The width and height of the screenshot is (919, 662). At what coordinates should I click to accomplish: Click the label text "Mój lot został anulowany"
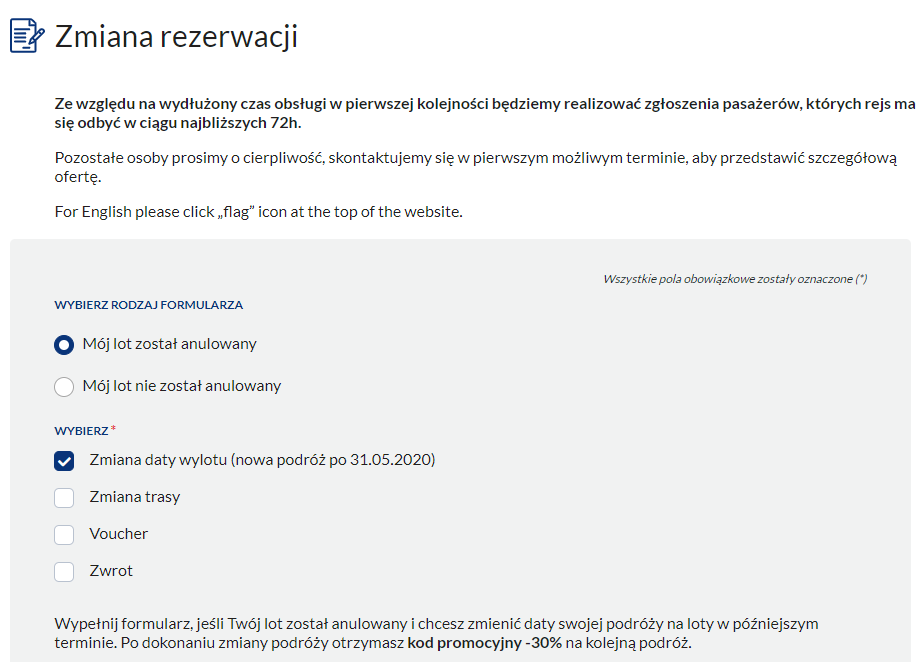(172, 345)
